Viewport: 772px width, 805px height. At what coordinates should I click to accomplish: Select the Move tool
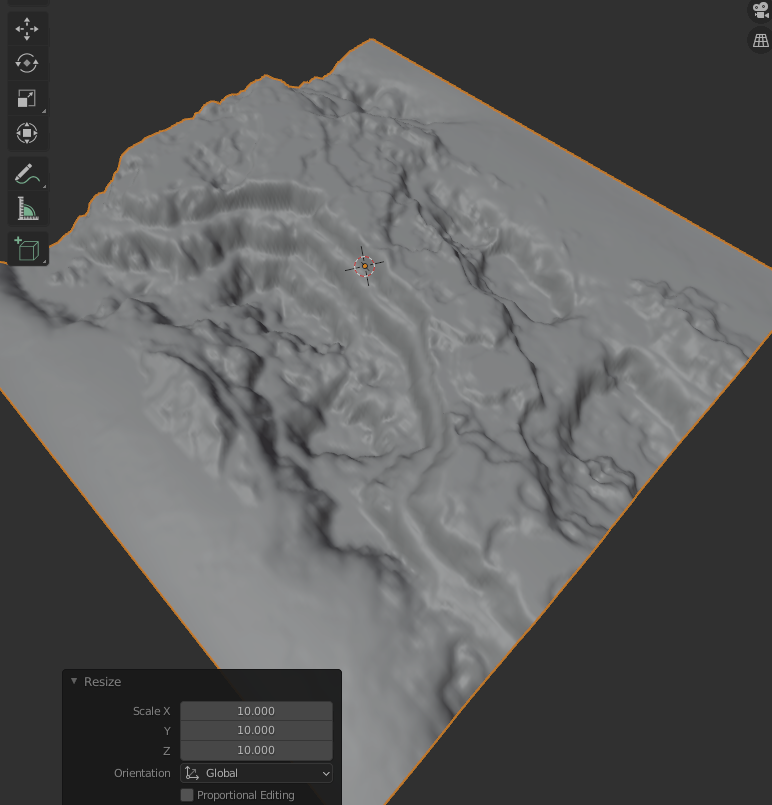(27, 29)
